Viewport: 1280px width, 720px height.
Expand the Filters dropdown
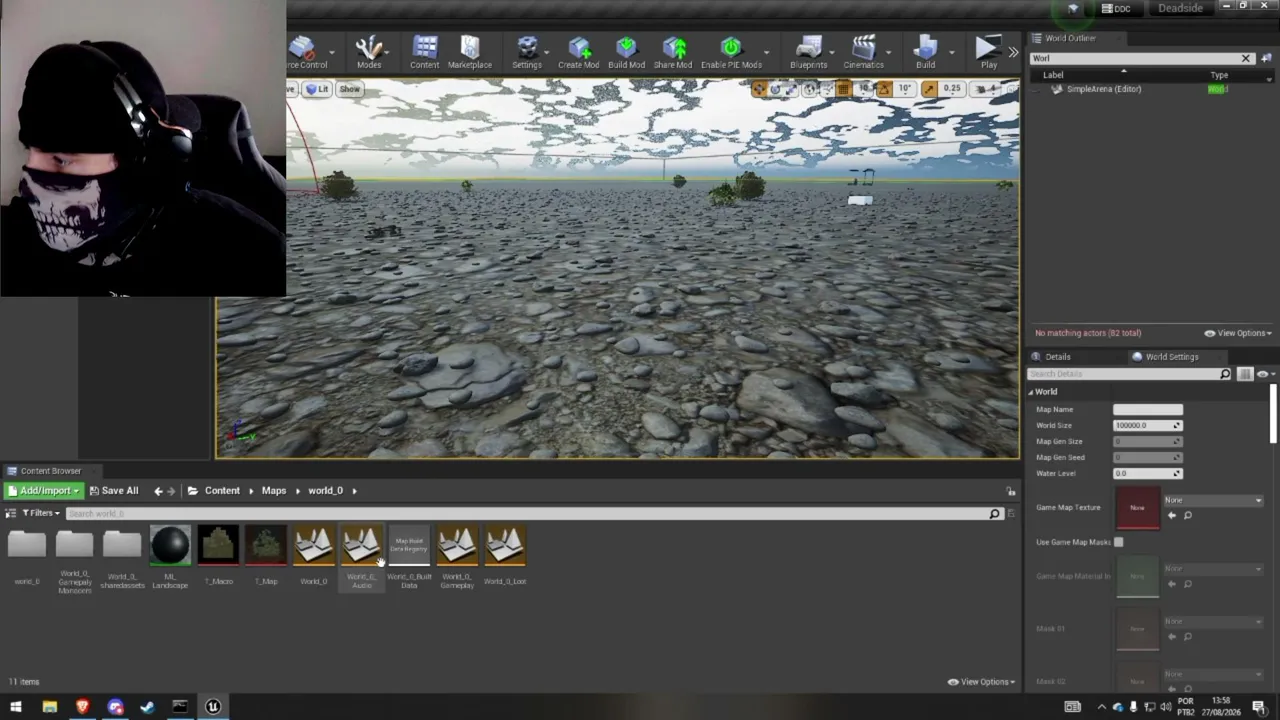click(41, 513)
